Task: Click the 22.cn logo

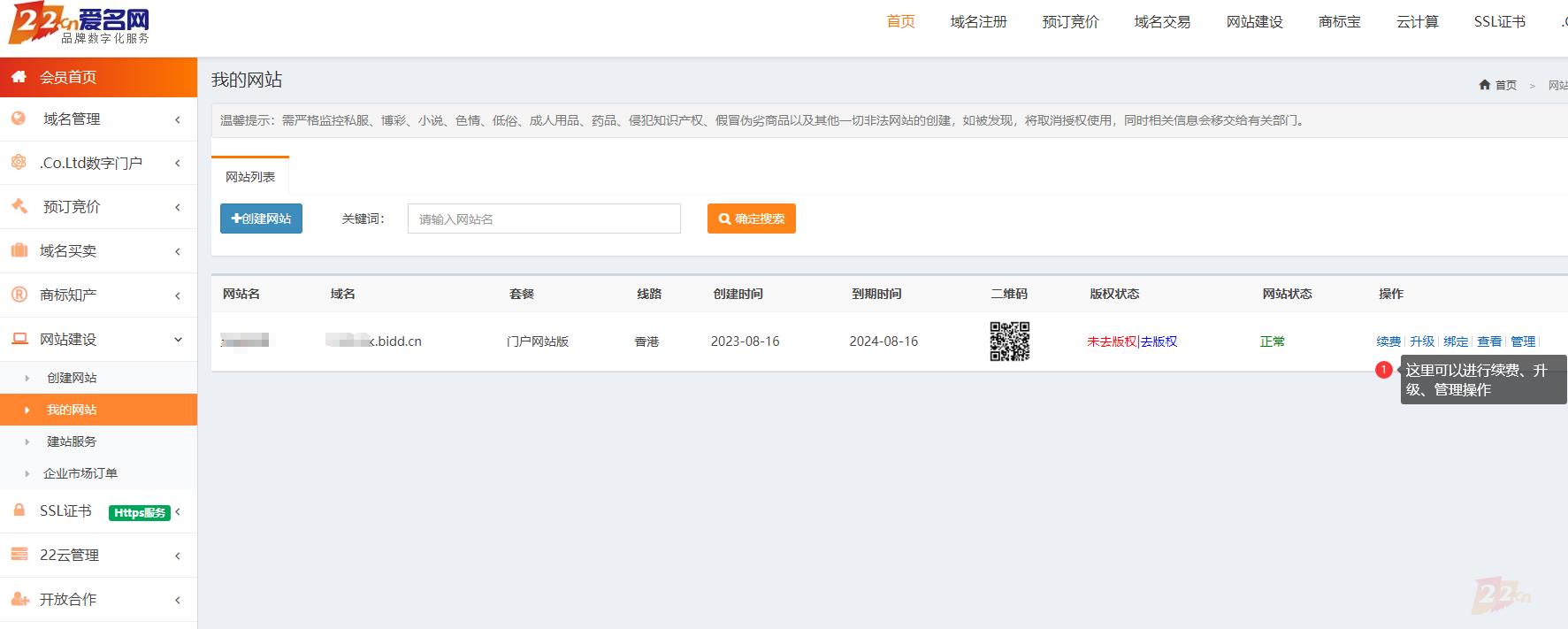Action: pyautogui.click(x=79, y=25)
